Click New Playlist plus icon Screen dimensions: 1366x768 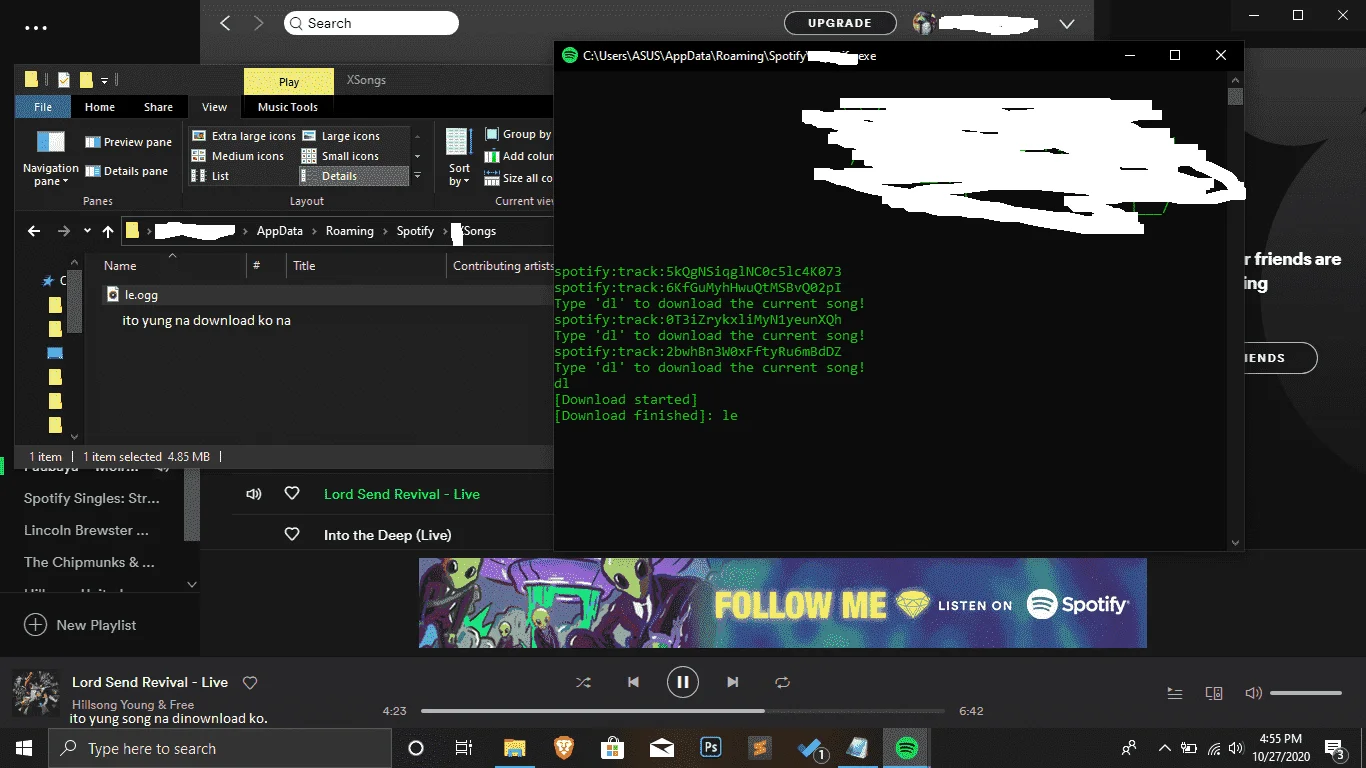(35, 625)
